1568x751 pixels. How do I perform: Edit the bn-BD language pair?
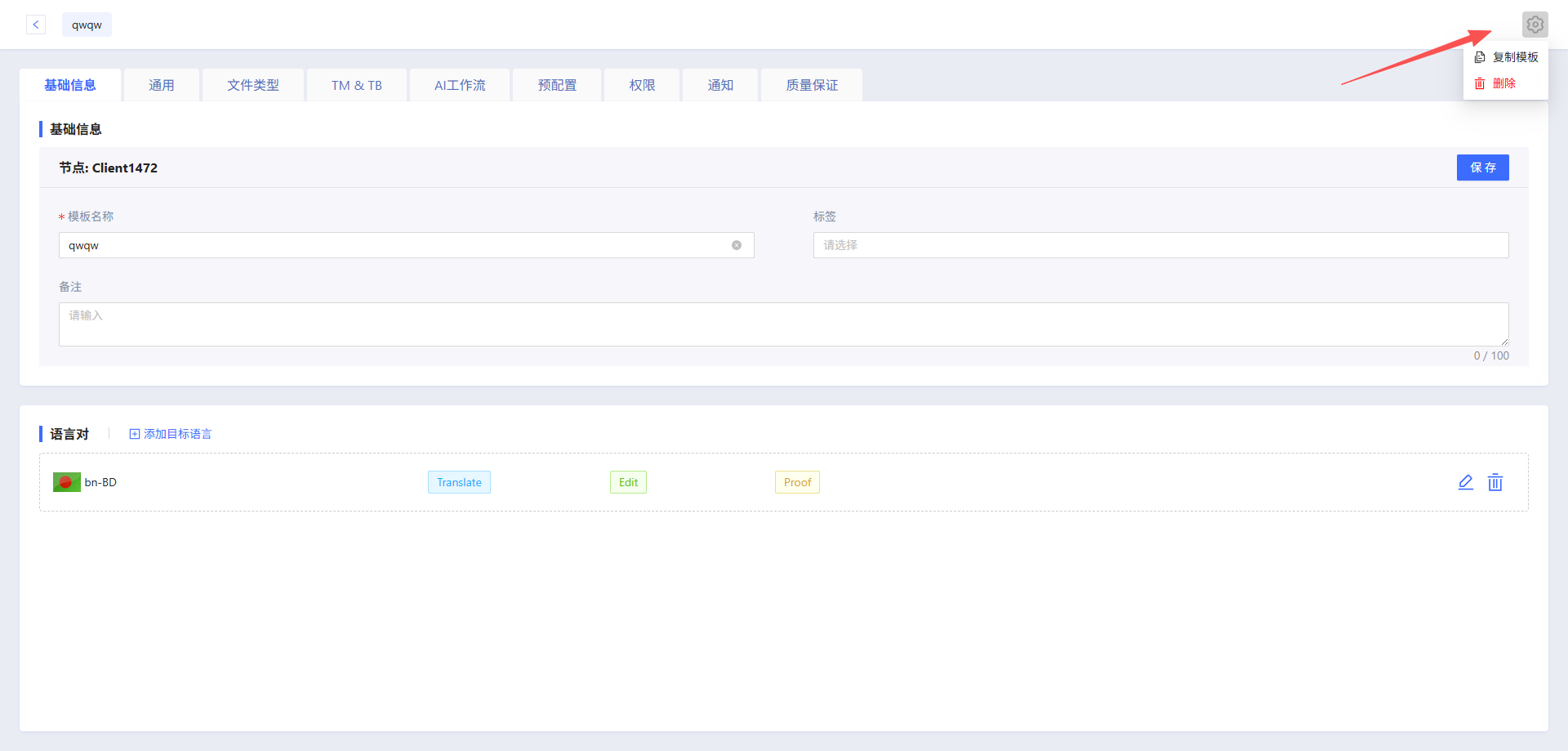[1466, 482]
